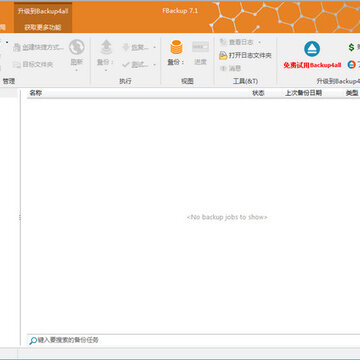The image size is (360, 360).
Task: Click the magnifier search icon
Action: (33, 341)
